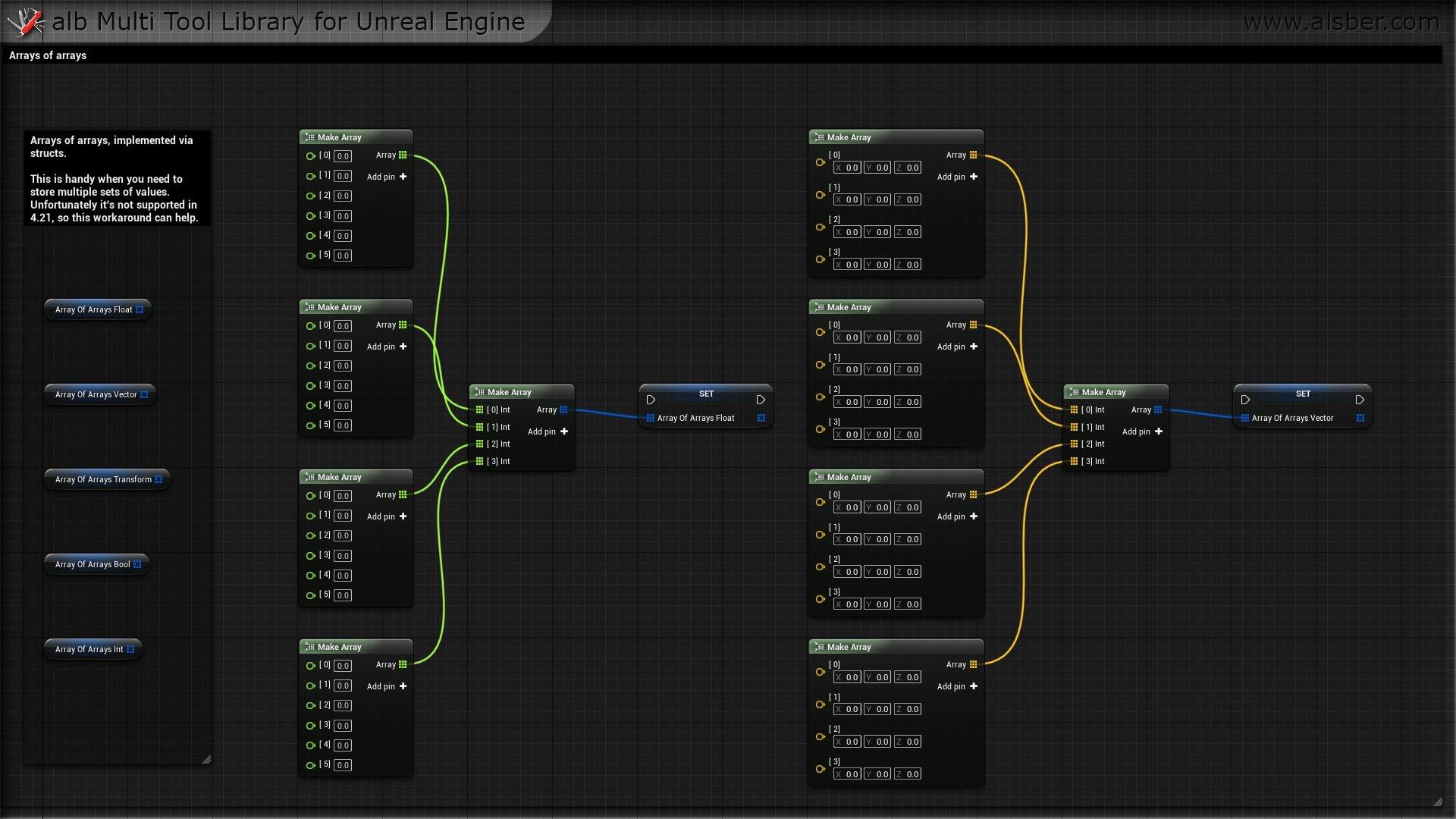Click the Array Of Arrays Float variable output icon
1456x819 pixels.
(x=140, y=309)
